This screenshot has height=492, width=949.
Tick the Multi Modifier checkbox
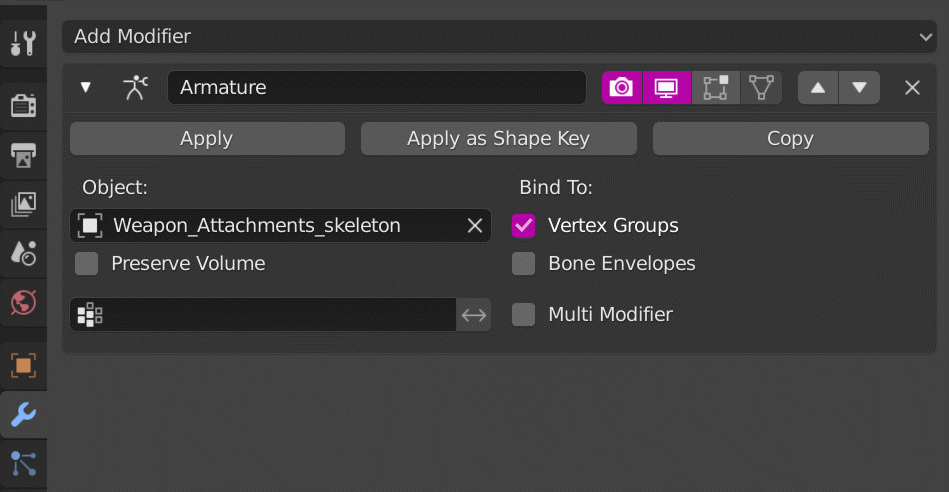coord(524,315)
